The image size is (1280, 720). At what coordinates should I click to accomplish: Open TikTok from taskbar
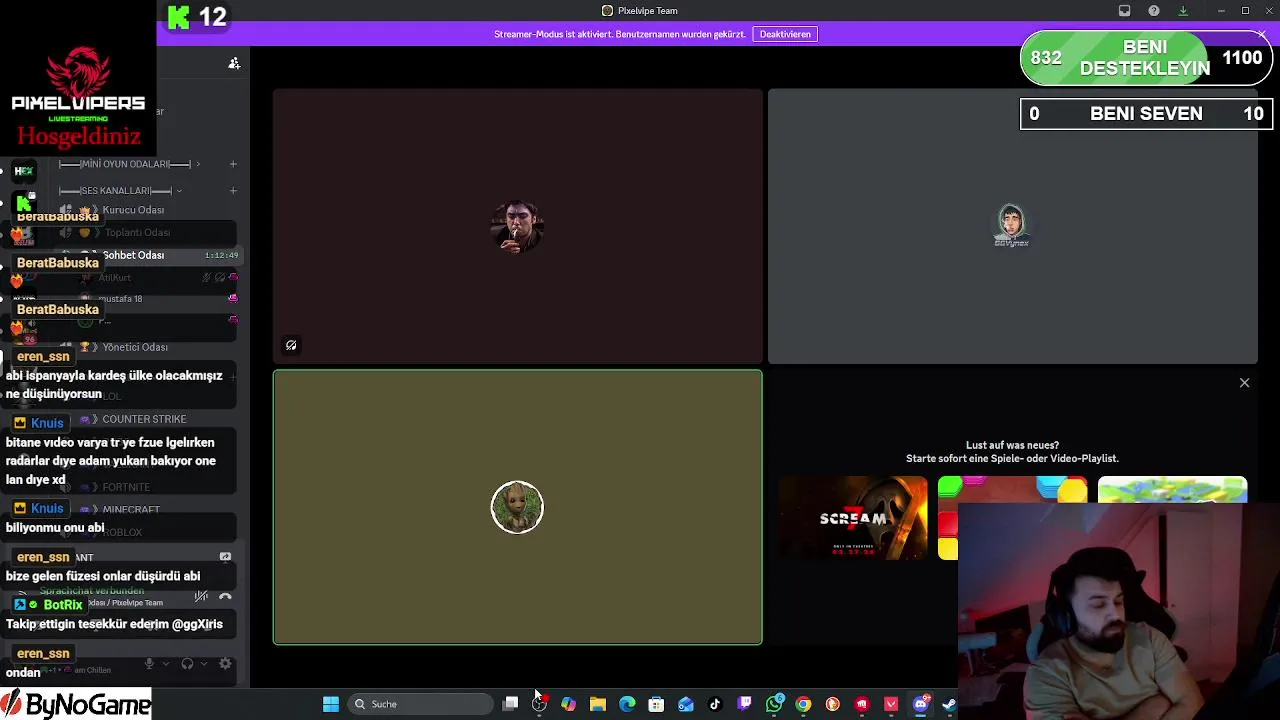[x=715, y=704]
